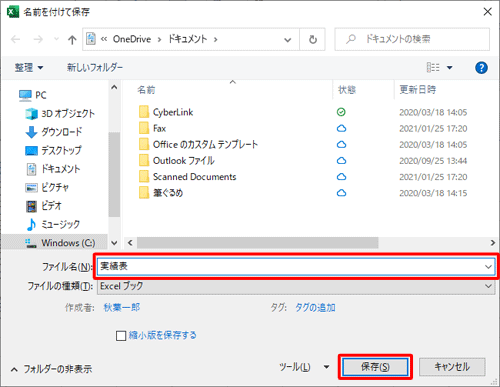Click the sidebar scroll up arrow
The width and height of the screenshot is (500, 387).
click(114, 87)
